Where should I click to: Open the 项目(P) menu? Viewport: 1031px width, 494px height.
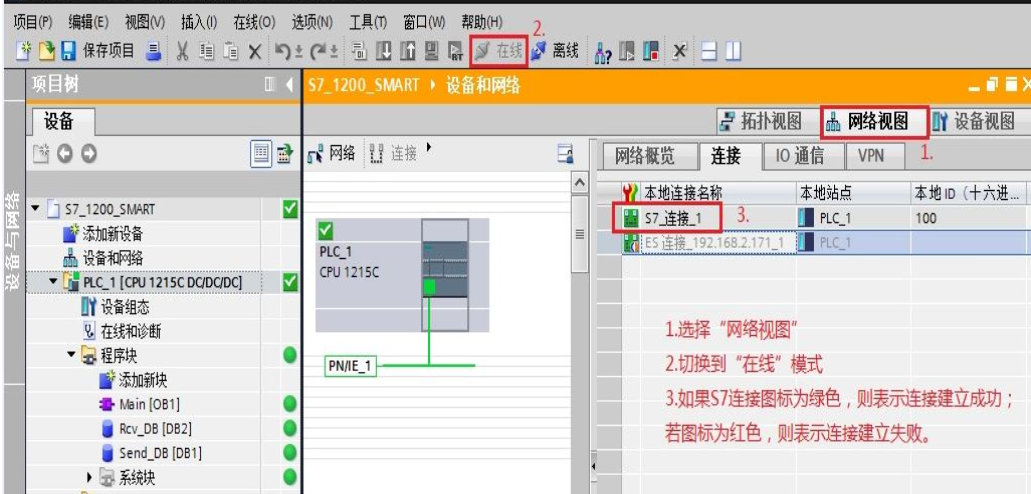pos(33,22)
